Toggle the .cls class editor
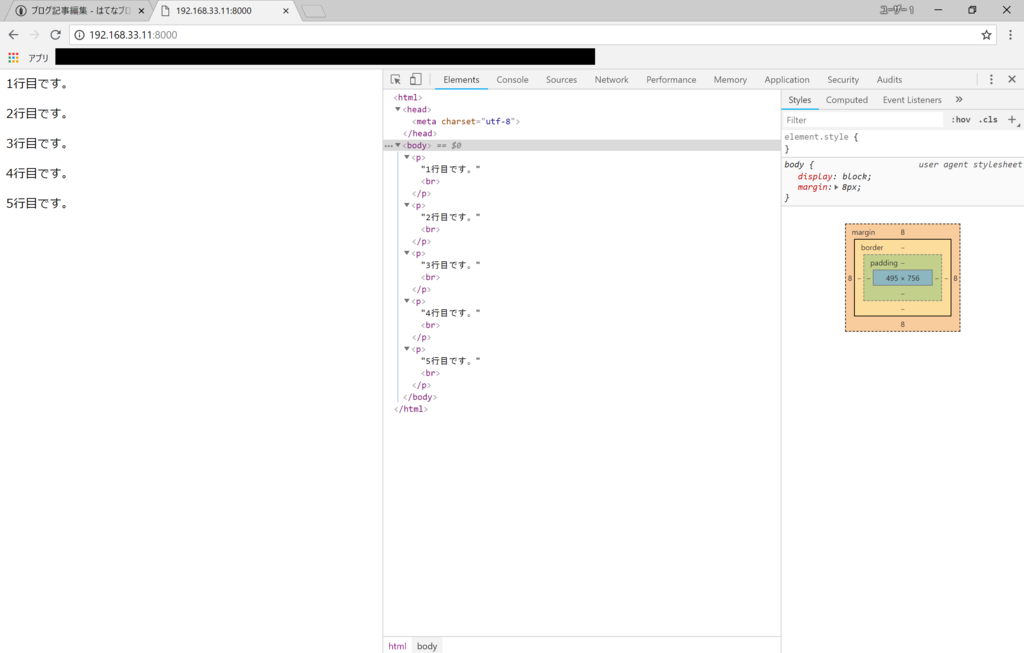This screenshot has height=653, width=1024. [x=989, y=119]
